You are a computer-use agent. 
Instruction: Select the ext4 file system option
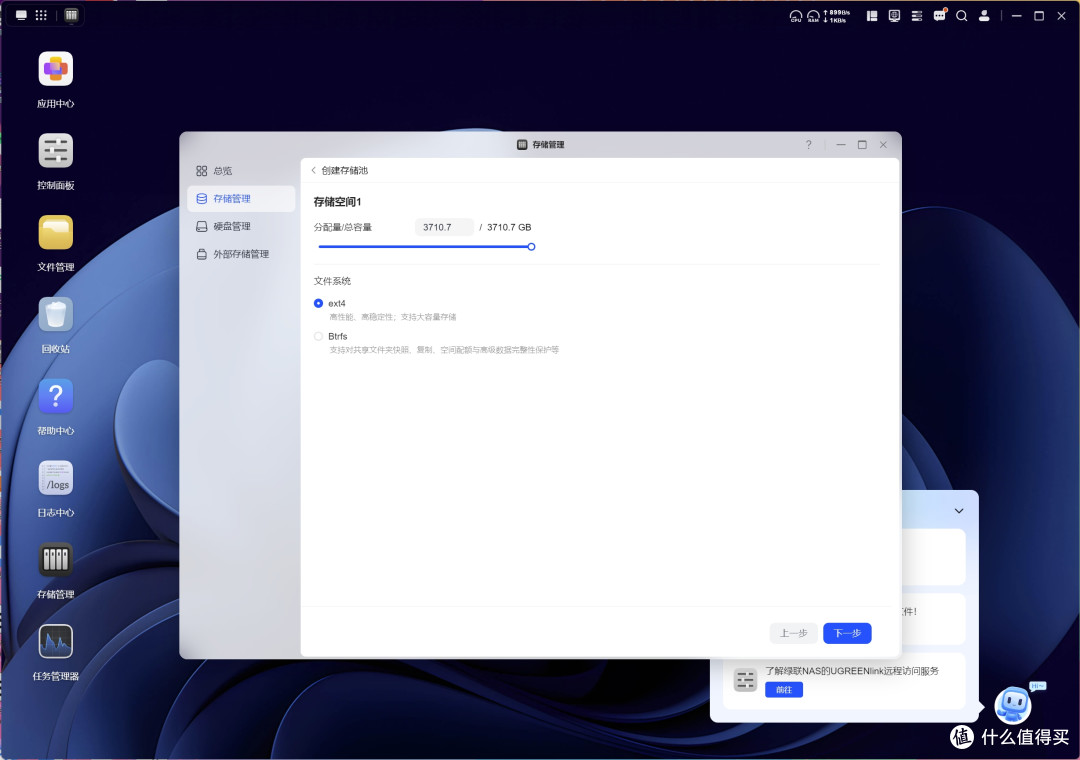click(x=318, y=303)
